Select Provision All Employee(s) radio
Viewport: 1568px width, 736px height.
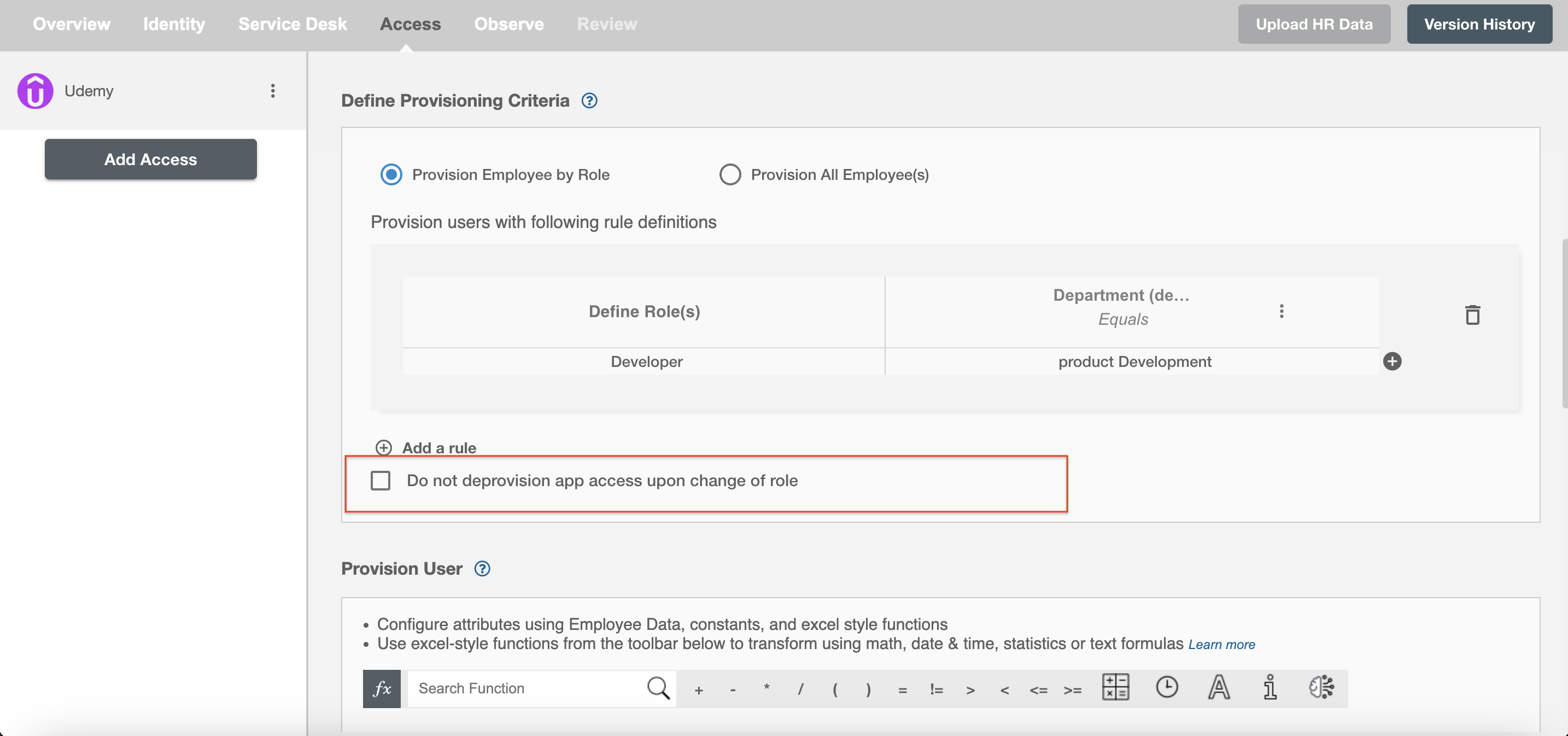point(730,175)
